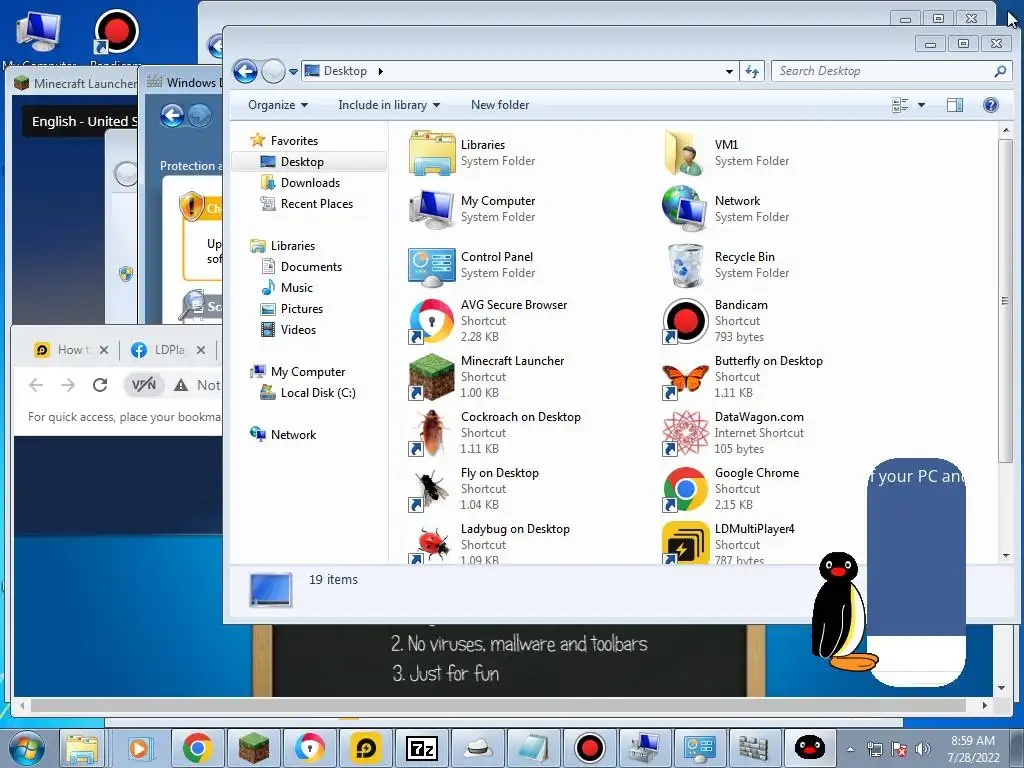Select the Bandicam shortcut icon in file list
Screen dimensions: 1024x768
[x=685, y=321]
